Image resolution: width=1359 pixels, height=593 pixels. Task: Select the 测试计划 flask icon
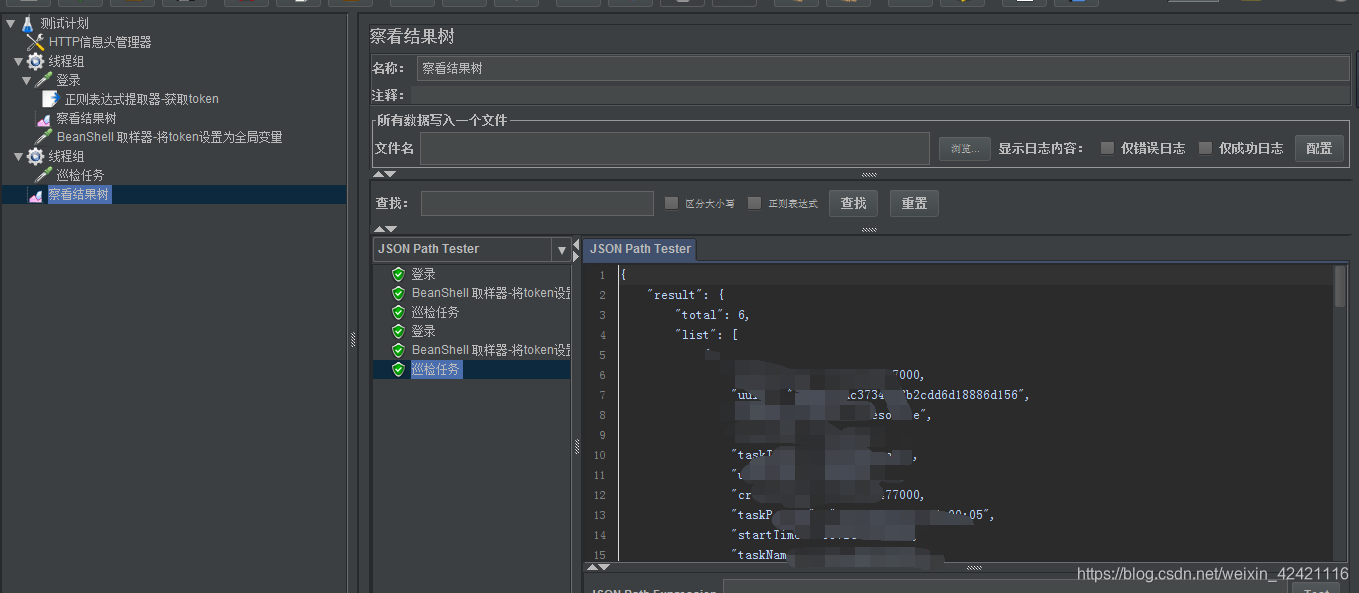(x=27, y=23)
